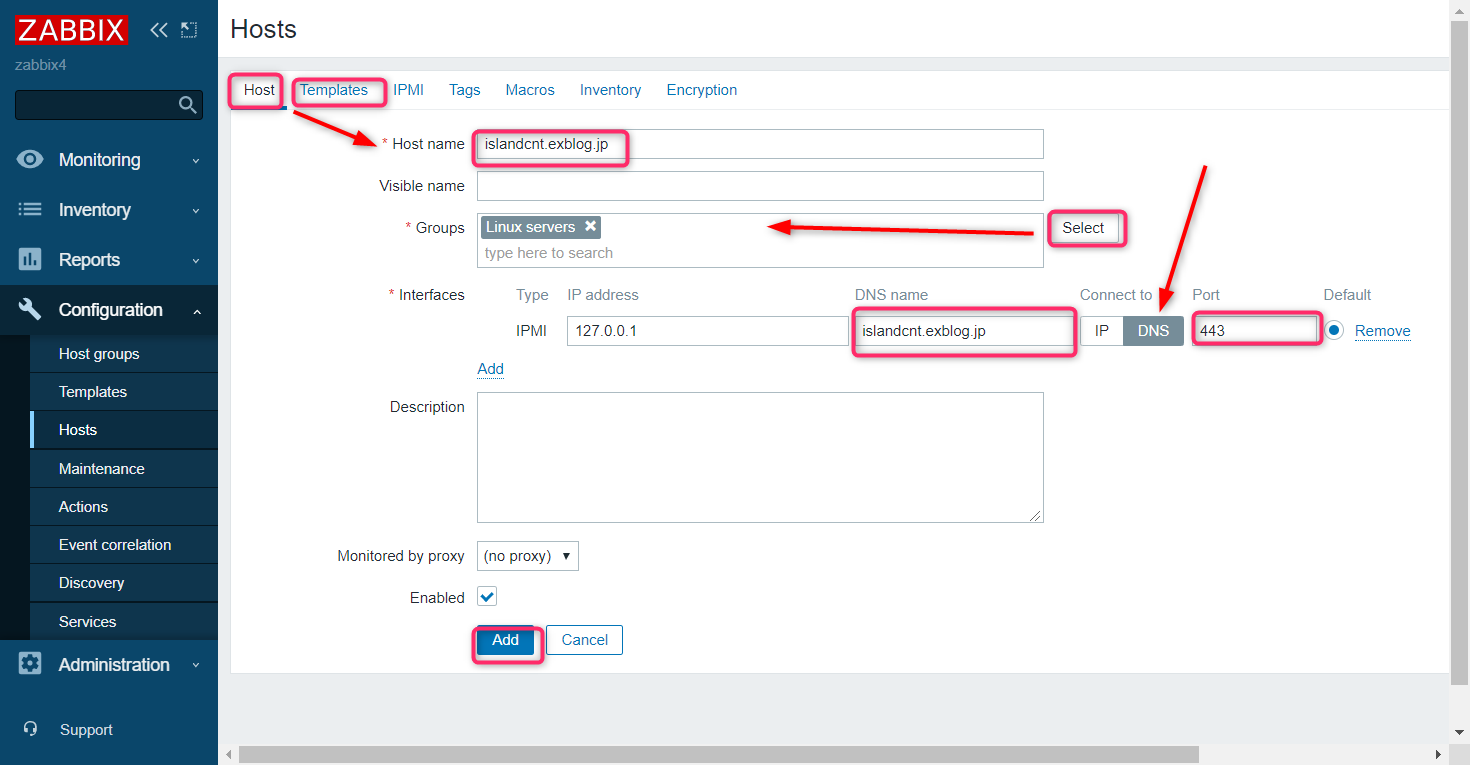Focus the Host name field

760,144
